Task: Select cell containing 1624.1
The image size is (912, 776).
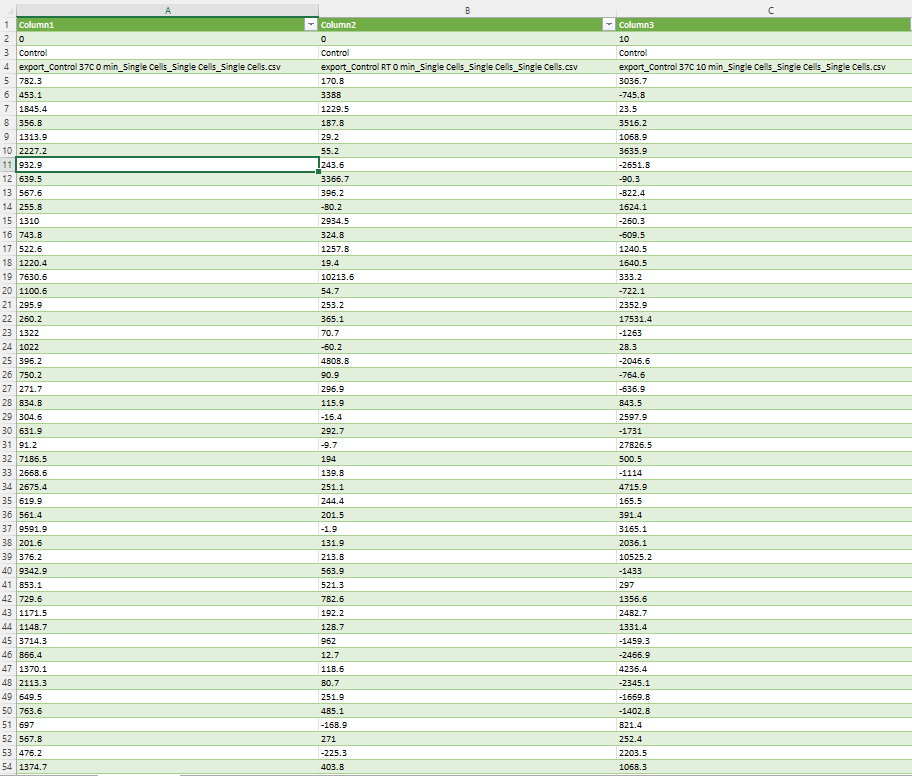Action: click(x=764, y=207)
